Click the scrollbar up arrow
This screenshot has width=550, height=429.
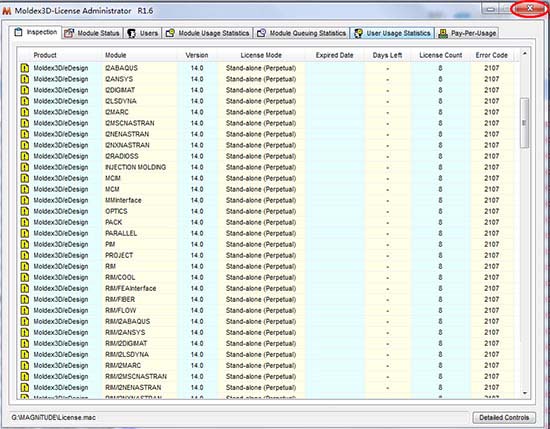click(x=525, y=54)
